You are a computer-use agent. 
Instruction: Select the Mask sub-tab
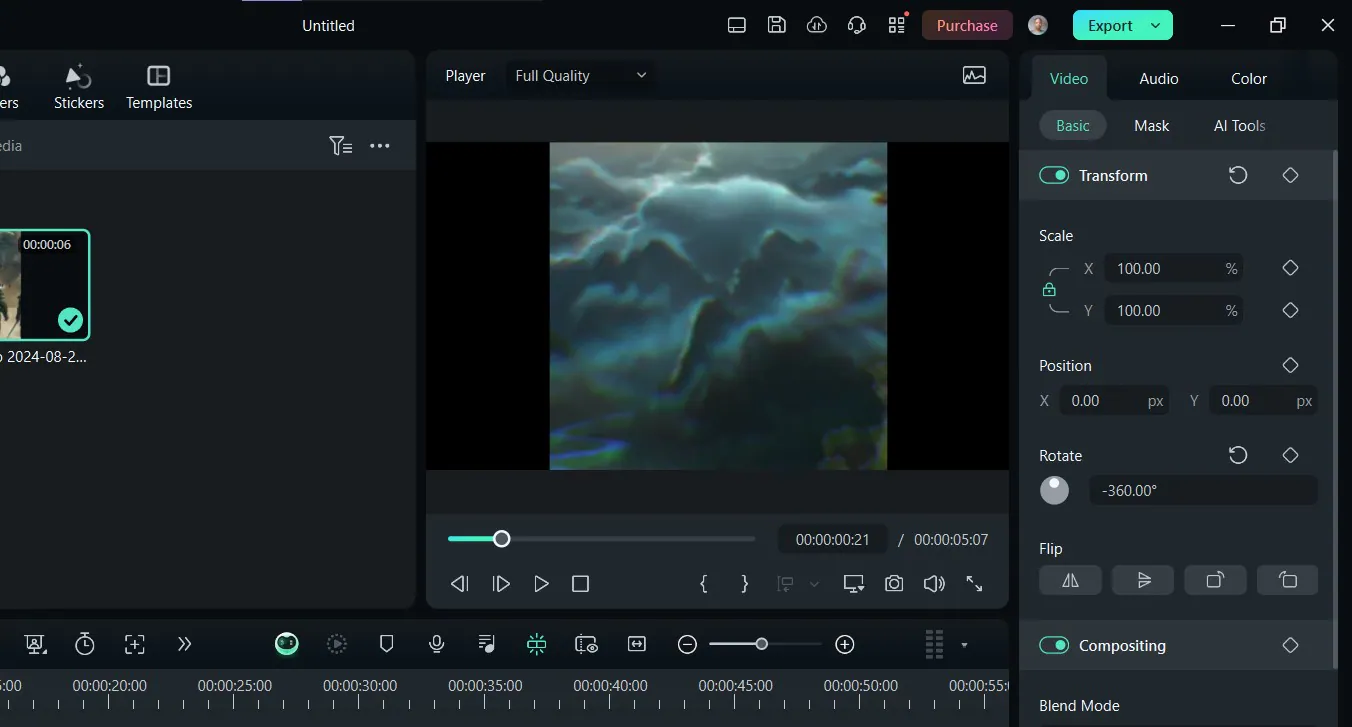click(x=1152, y=125)
